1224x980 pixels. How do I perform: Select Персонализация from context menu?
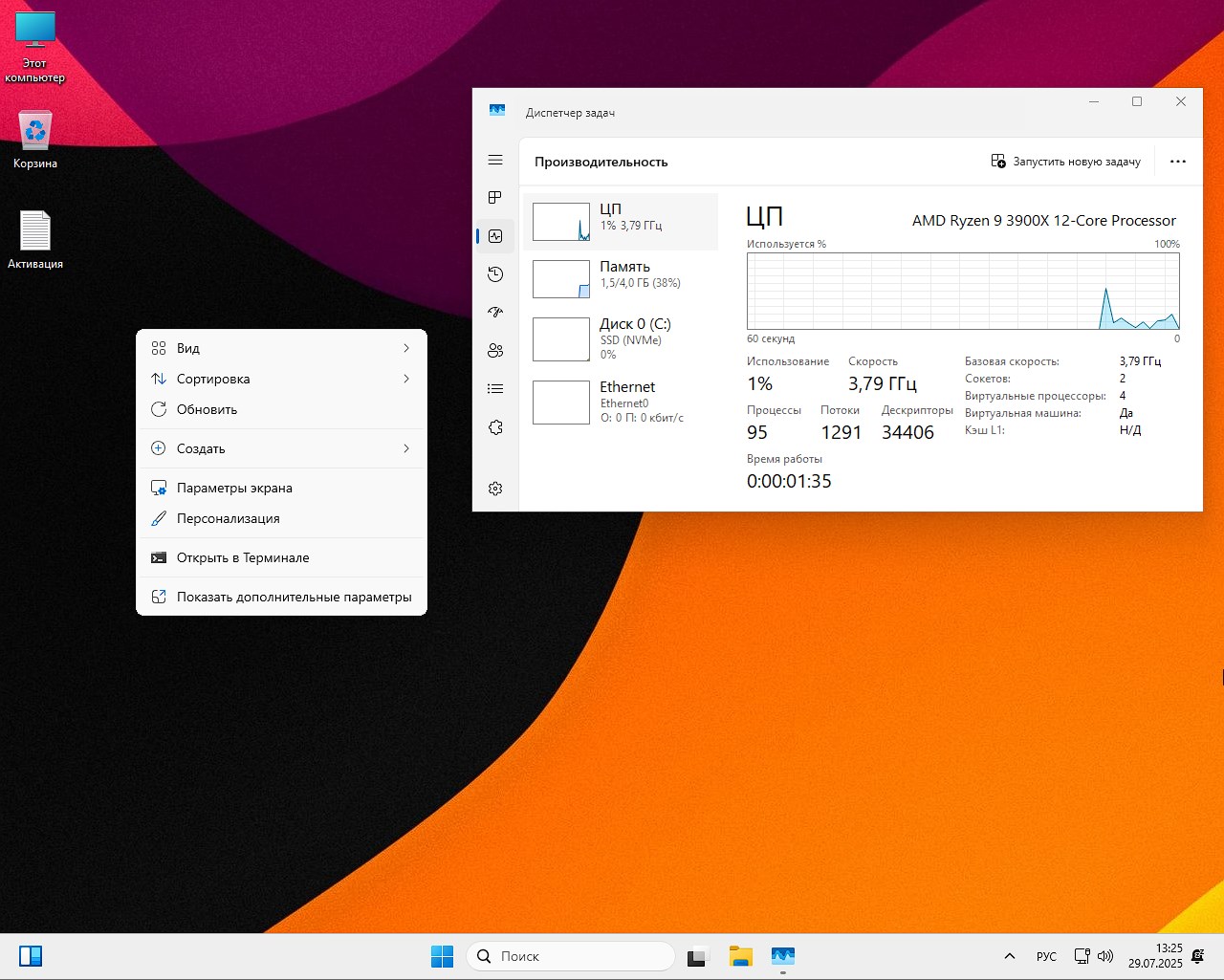click(x=228, y=518)
